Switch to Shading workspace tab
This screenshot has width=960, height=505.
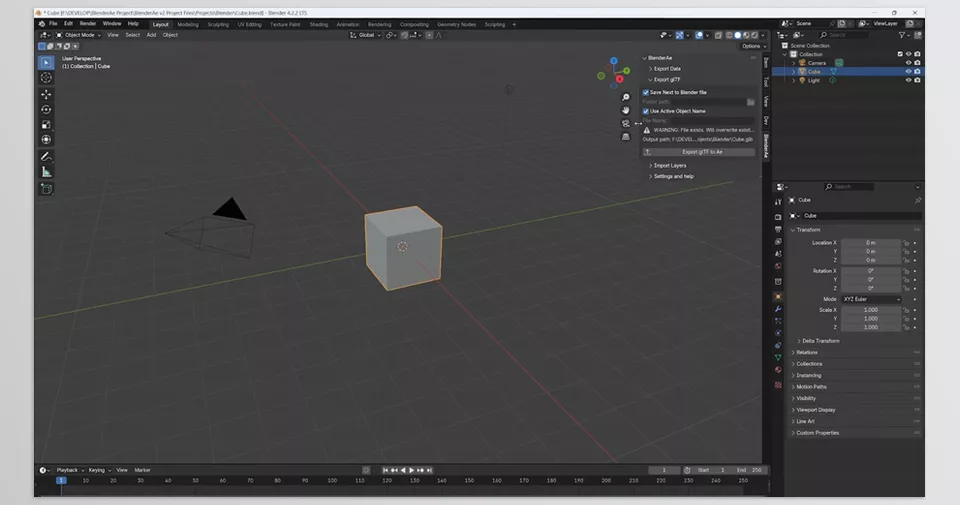point(318,24)
